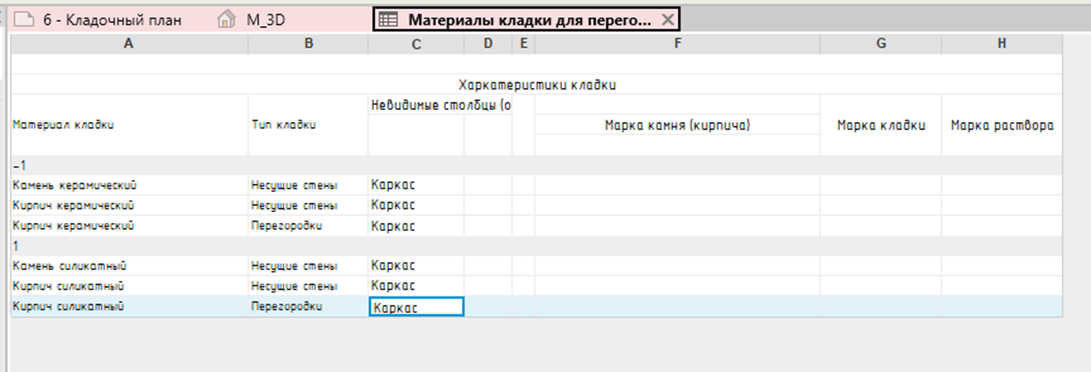The width and height of the screenshot is (1091, 372).
Task: Click the Материал кладки header cell
Action: [129, 125]
